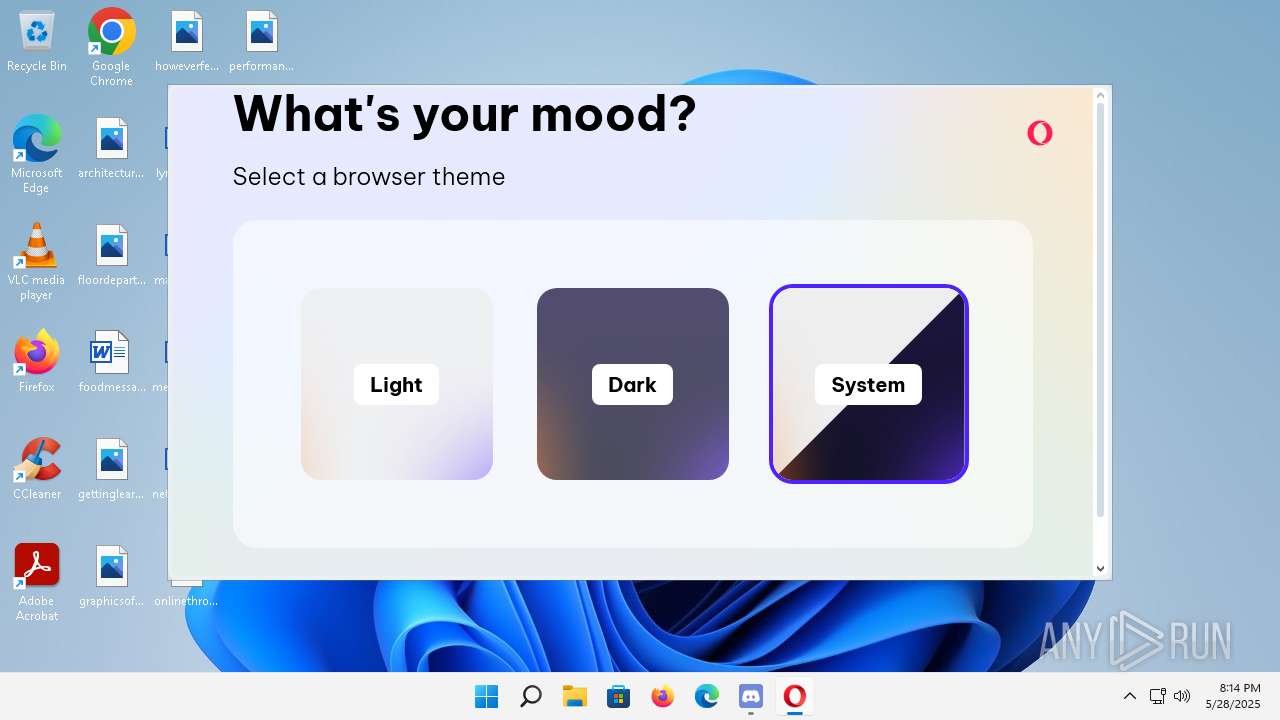Image resolution: width=1280 pixels, height=720 pixels.
Task: Click the scroll down arrow in the setup window
Action: coord(1100,569)
